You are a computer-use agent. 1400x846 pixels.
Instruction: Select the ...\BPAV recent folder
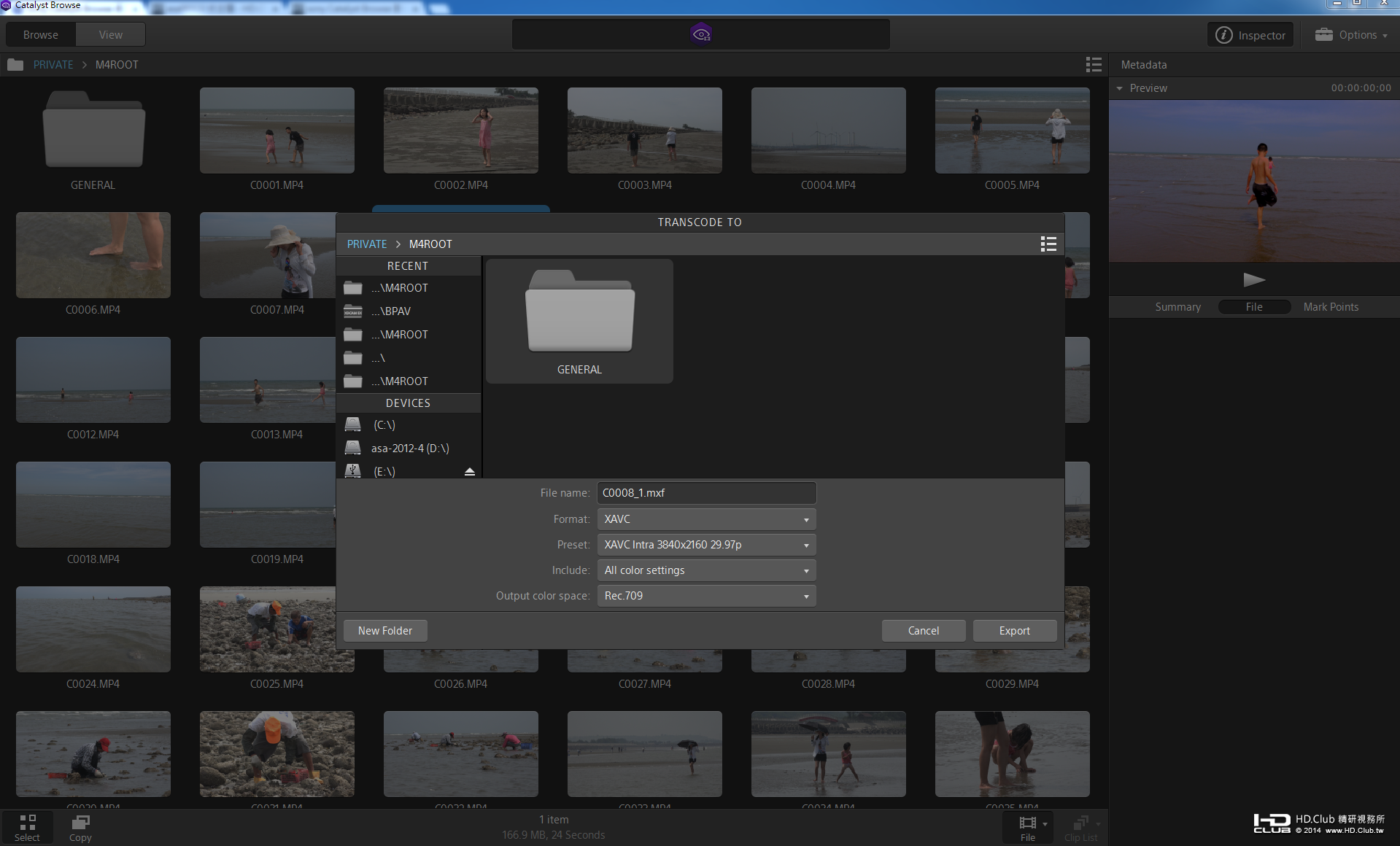[409, 311]
